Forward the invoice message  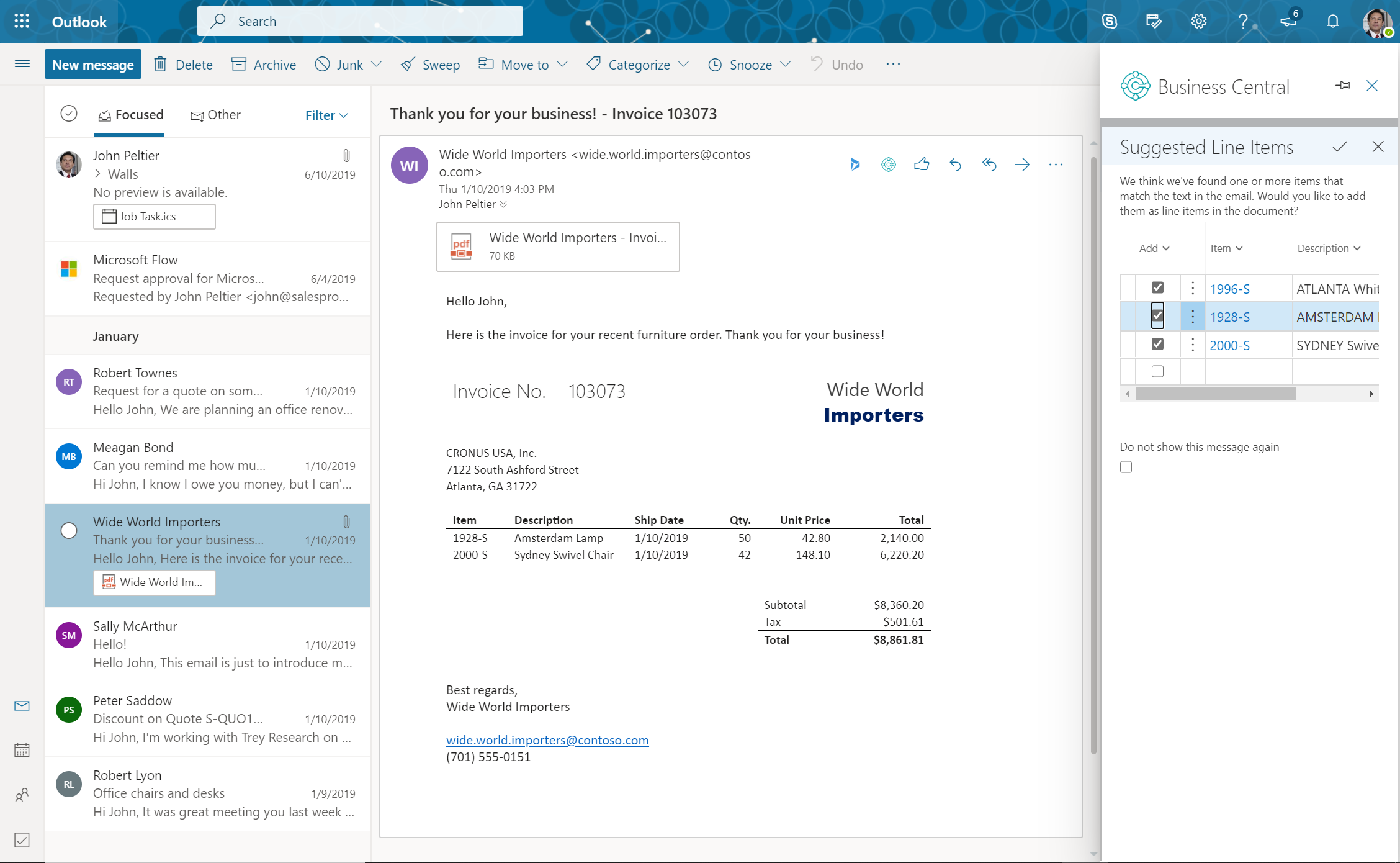(x=1023, y=164)
